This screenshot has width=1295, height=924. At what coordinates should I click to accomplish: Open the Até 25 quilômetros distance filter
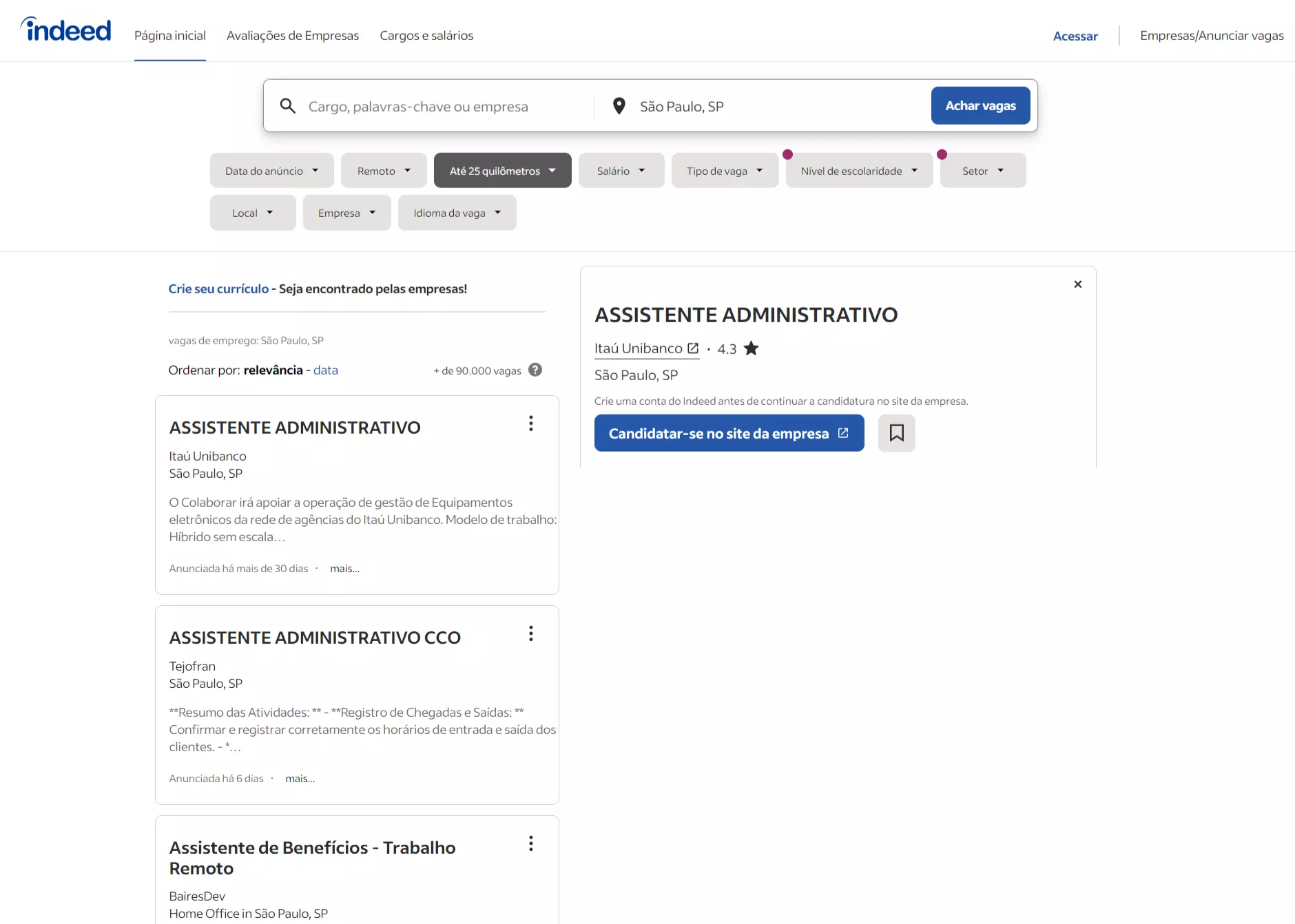503,171
